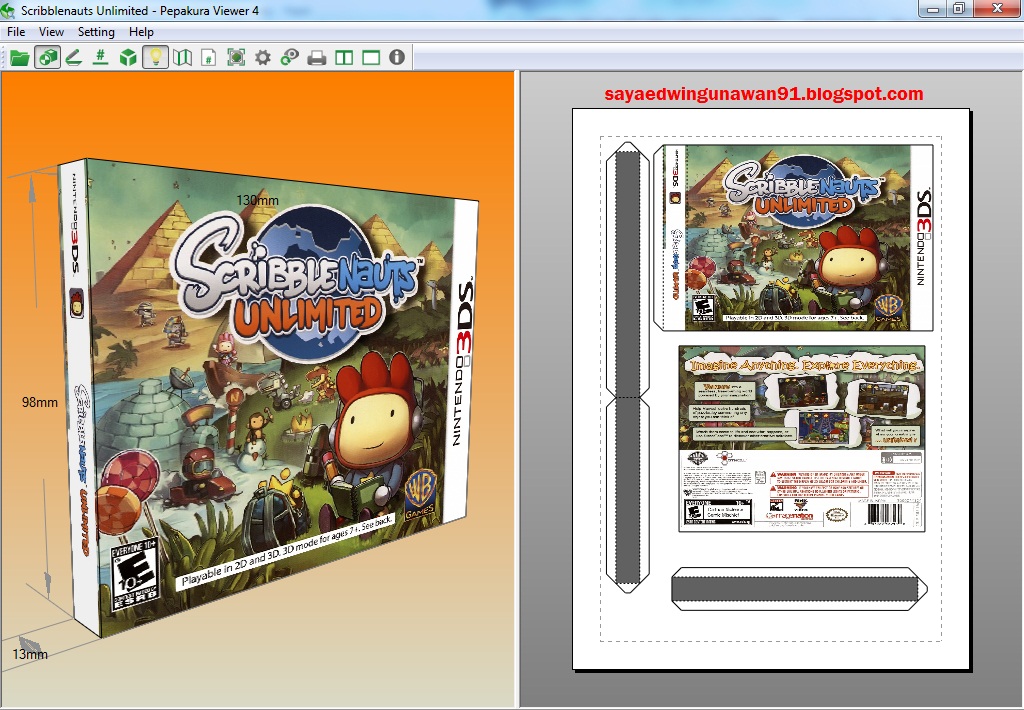The height and width of the screenshot is (710, 1024).
Task: Print the pattern sheet
Action: point(315,57)
